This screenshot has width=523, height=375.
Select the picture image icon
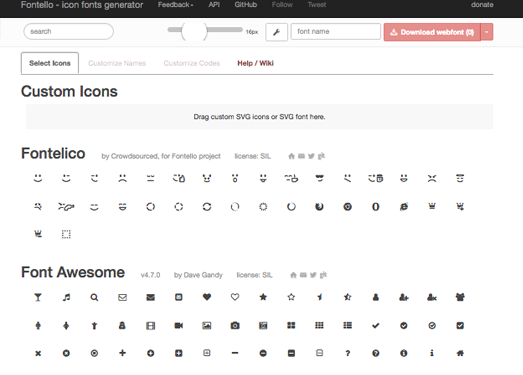[207, 326]
